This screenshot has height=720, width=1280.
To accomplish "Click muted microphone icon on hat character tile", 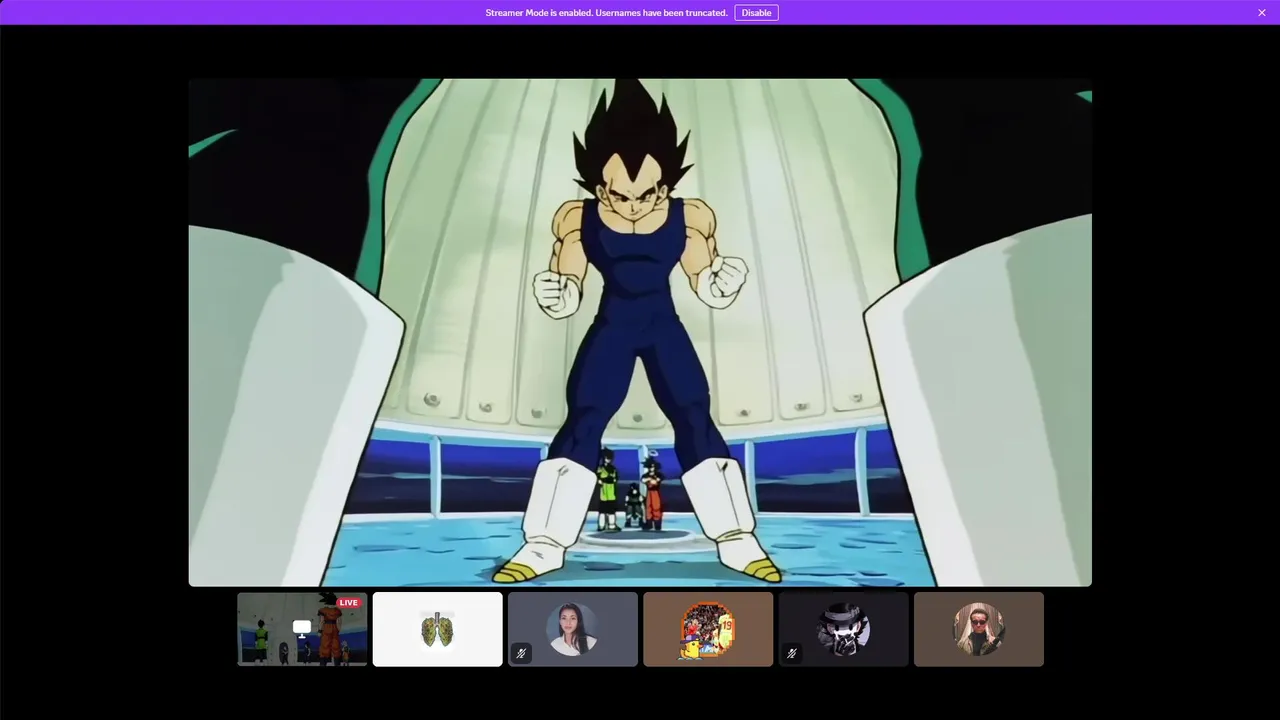I will click(792, 653).
